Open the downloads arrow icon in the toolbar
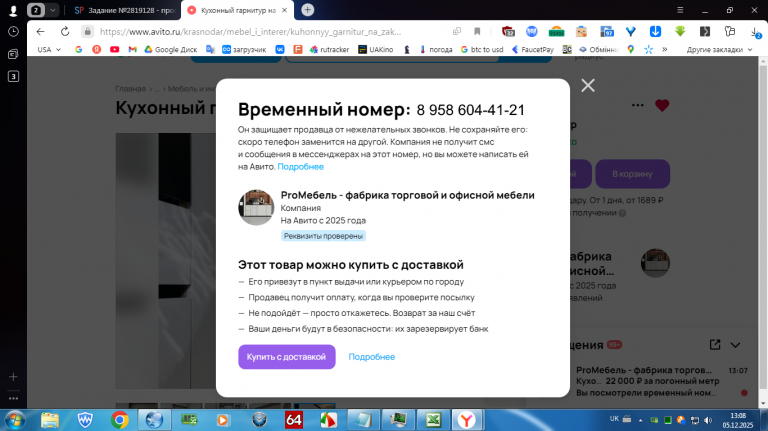Screen dimensions: 768x431 click(756, 32)
